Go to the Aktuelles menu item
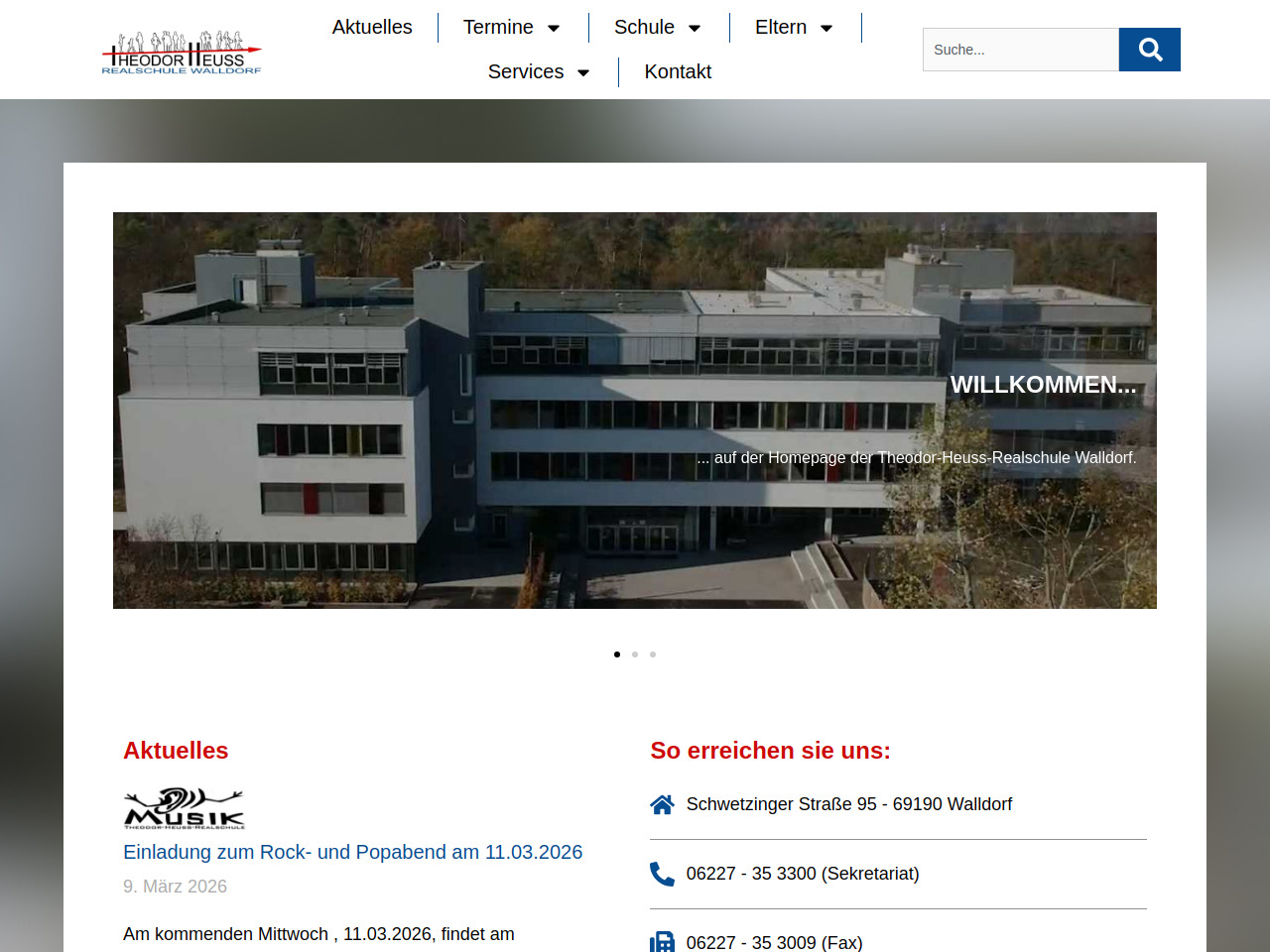Screen dimensions: 1270x952 372,28
